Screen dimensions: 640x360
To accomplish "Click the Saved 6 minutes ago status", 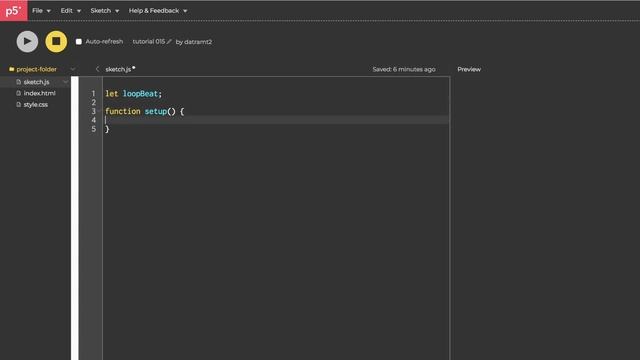I will point(404,69).
